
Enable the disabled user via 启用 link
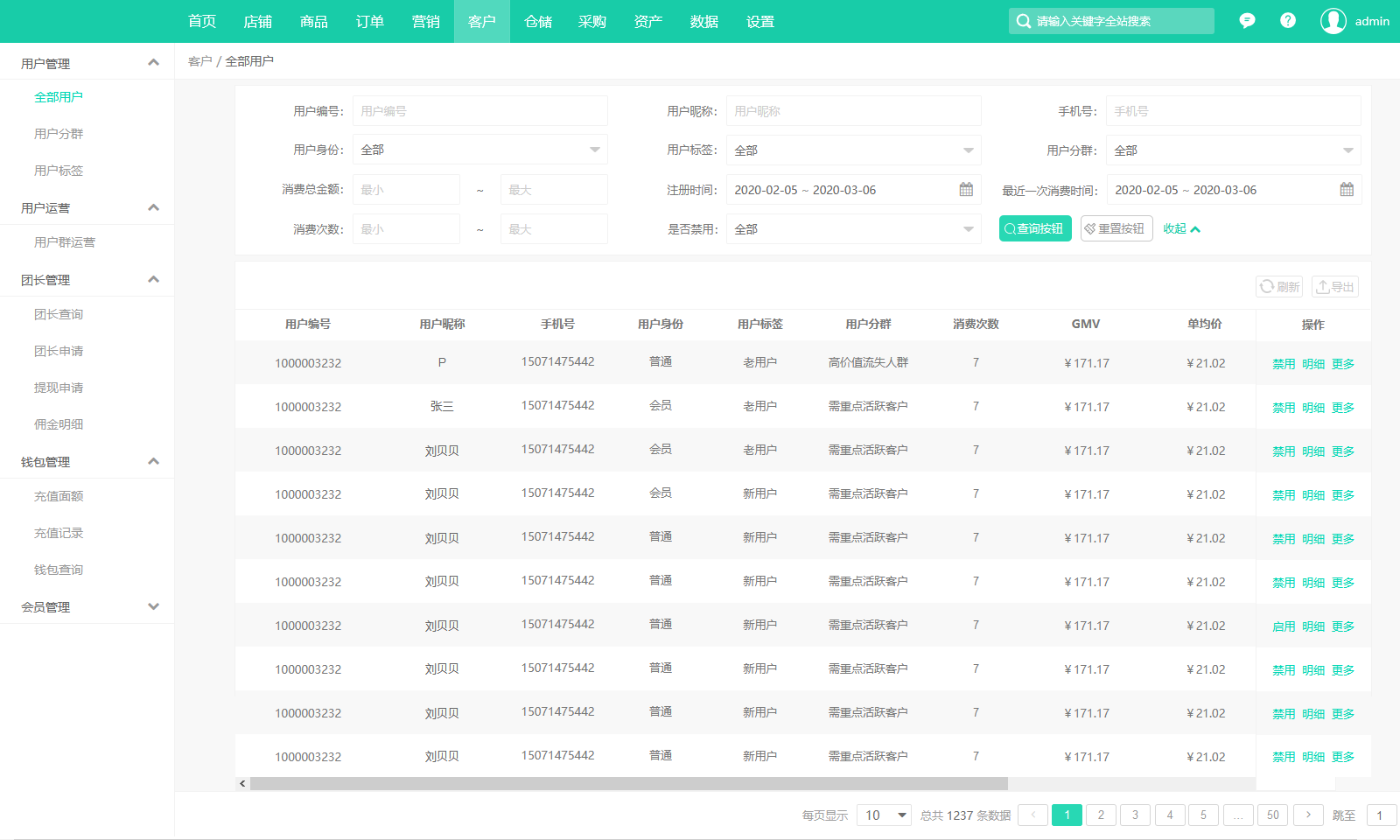(1284, 626)
